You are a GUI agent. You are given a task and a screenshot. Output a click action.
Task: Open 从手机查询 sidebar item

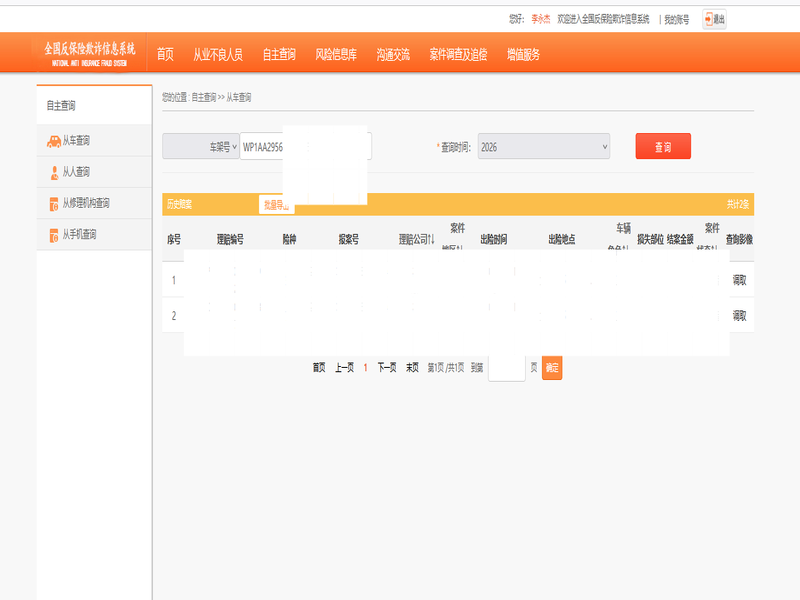click(x=94, y=235)
